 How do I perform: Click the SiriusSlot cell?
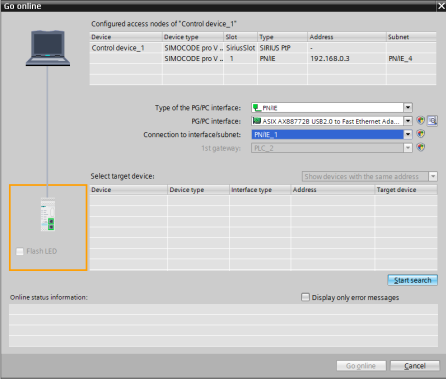(x=240, y=48)
